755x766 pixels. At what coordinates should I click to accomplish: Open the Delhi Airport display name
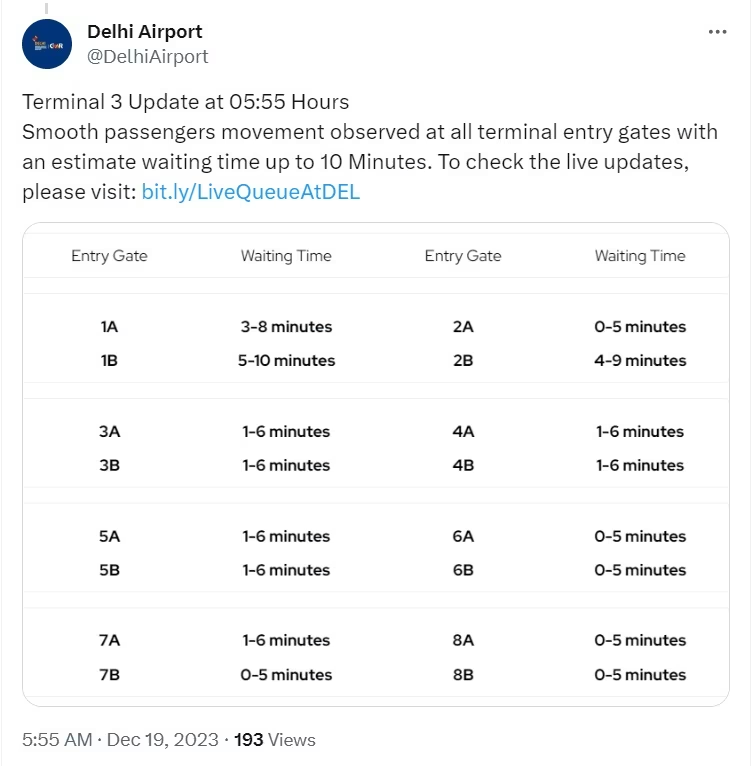point(145,32)
